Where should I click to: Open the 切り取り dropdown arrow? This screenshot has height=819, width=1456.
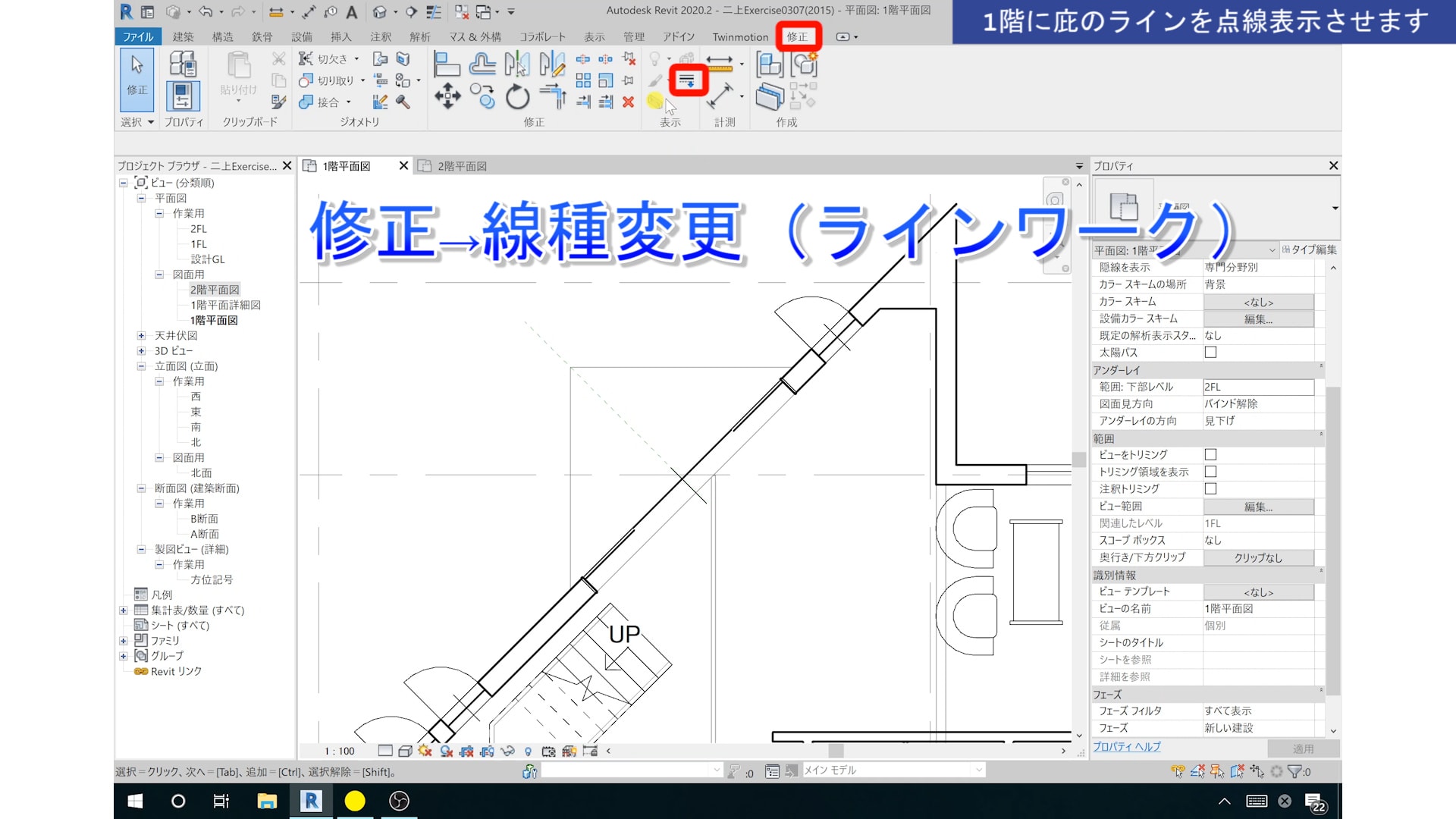coord(362,80)
